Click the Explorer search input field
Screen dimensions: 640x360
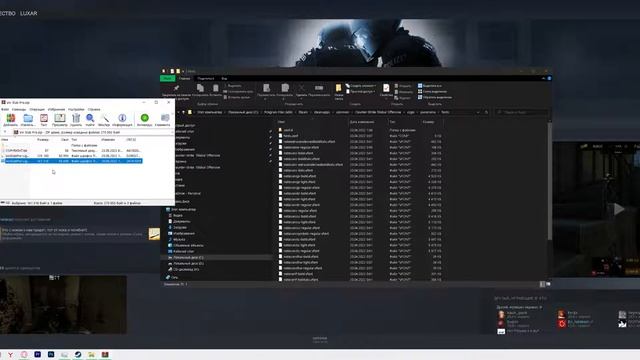[521, 112]
